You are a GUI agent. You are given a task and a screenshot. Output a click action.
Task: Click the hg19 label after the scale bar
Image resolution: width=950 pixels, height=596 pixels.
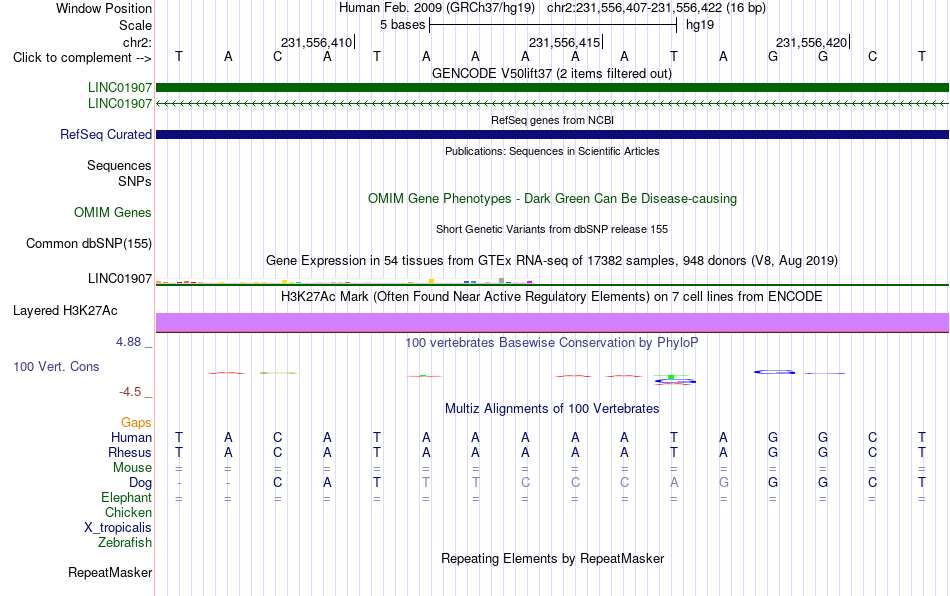[x=700, y=25]
